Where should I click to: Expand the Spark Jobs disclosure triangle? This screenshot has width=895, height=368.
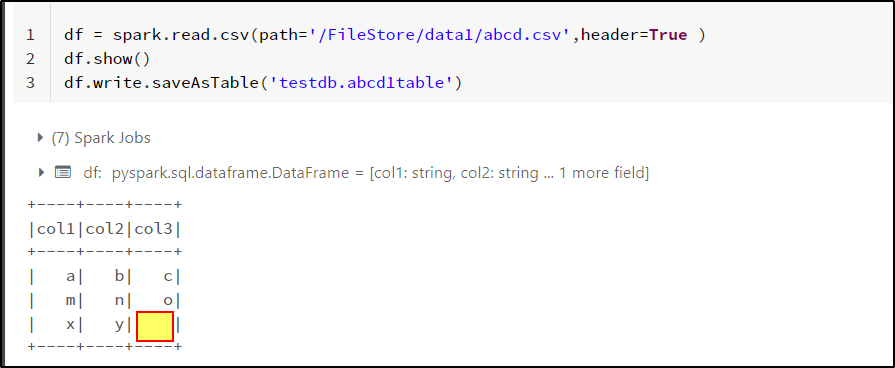click(40, 138)
